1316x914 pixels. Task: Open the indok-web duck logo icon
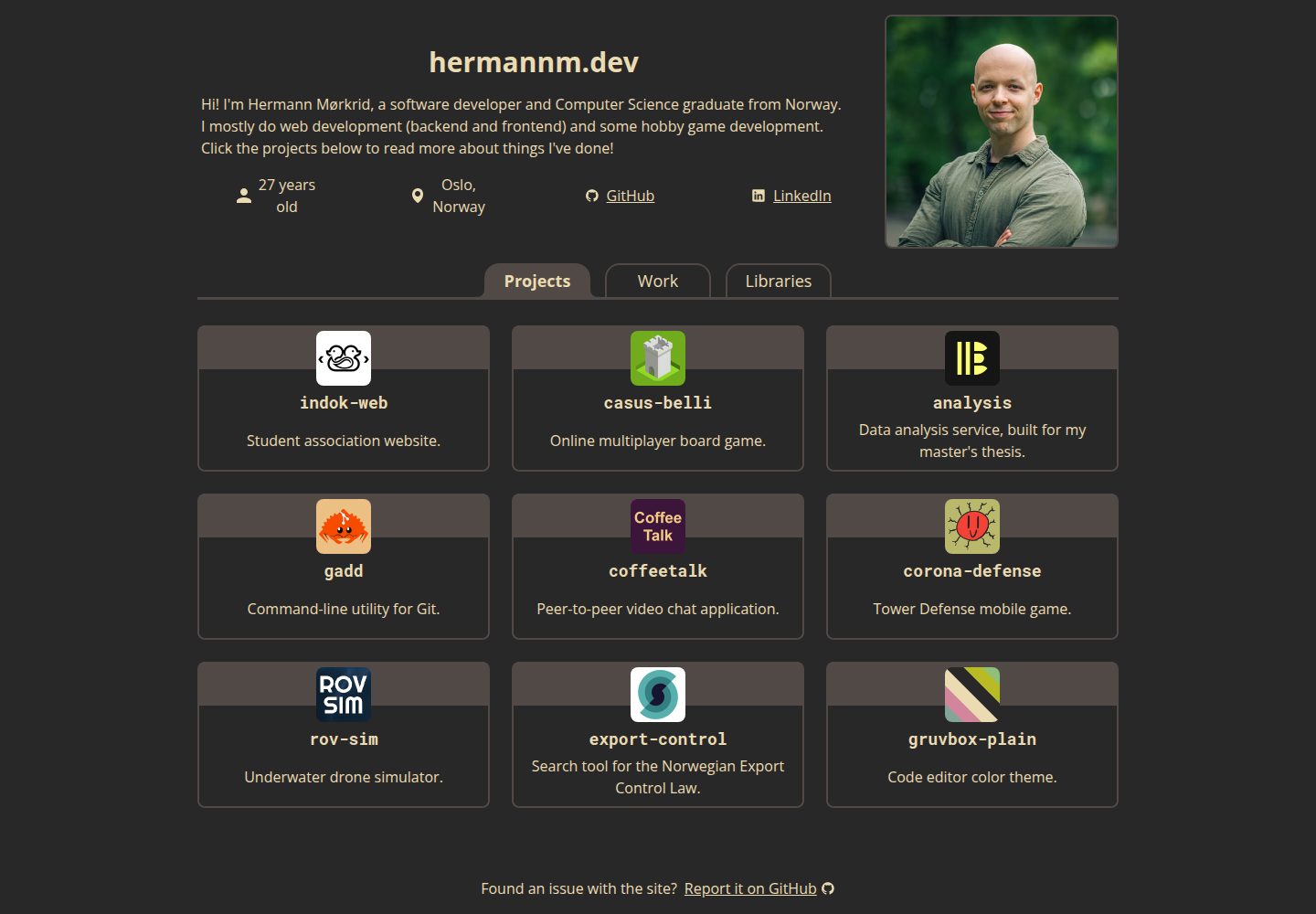point(344,358)
